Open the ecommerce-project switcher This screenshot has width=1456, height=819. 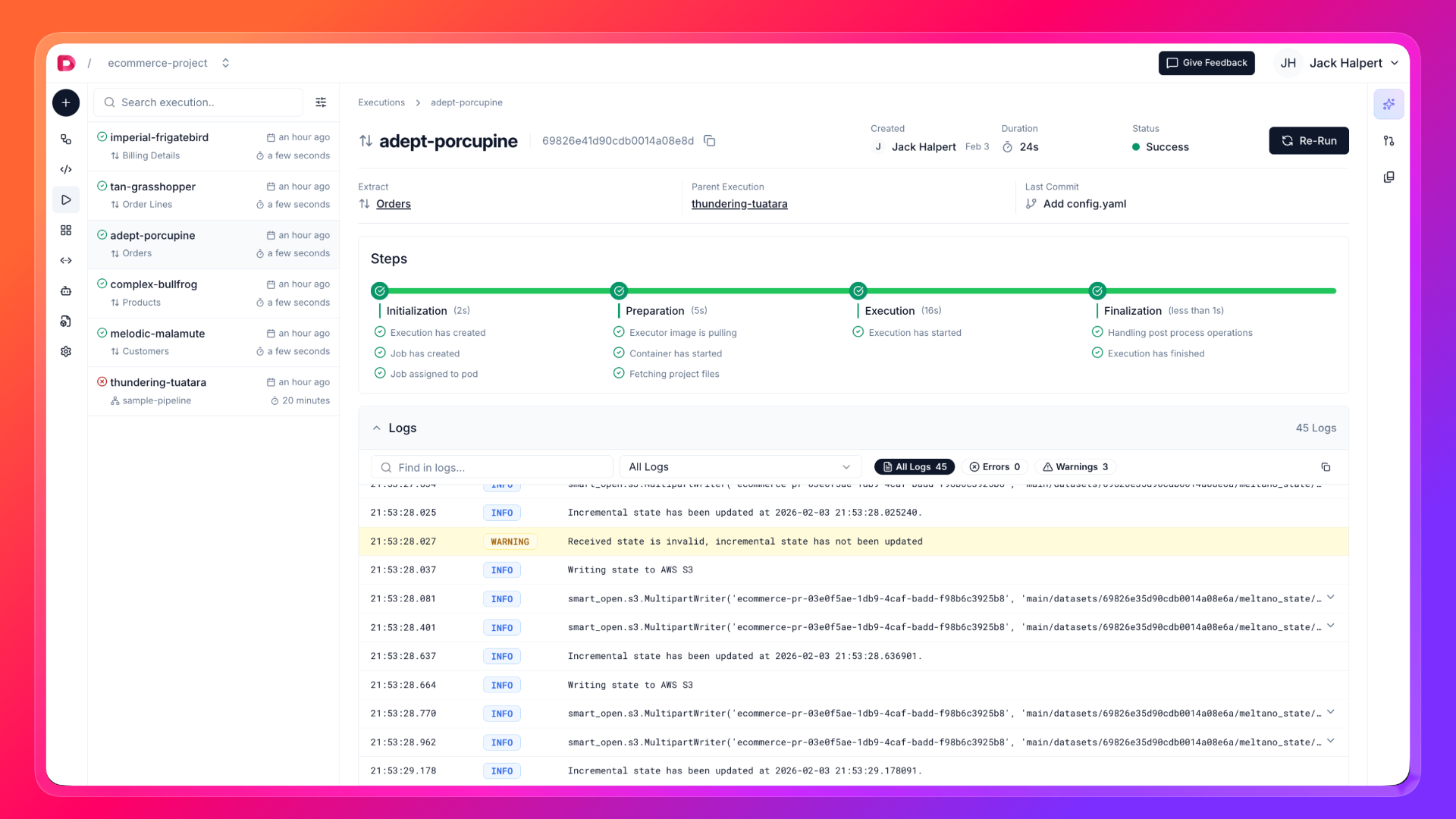point(168,63)
